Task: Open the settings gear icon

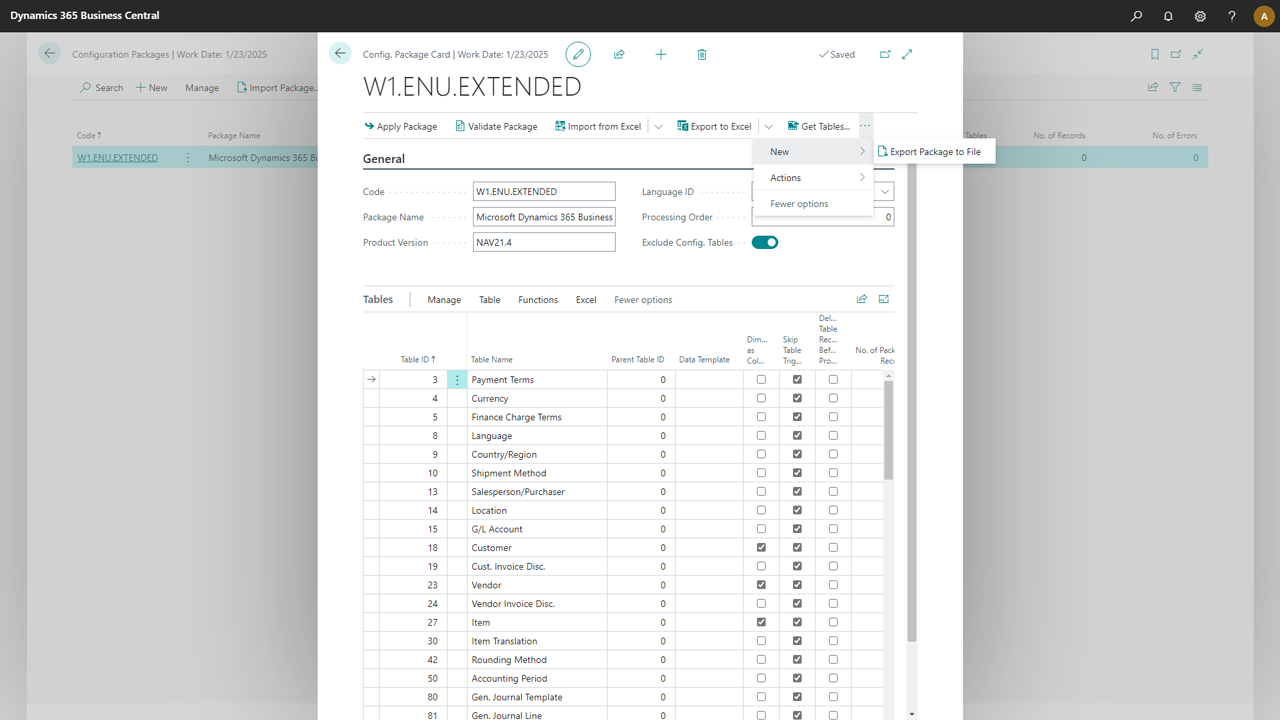Action: coord(1200,16)
